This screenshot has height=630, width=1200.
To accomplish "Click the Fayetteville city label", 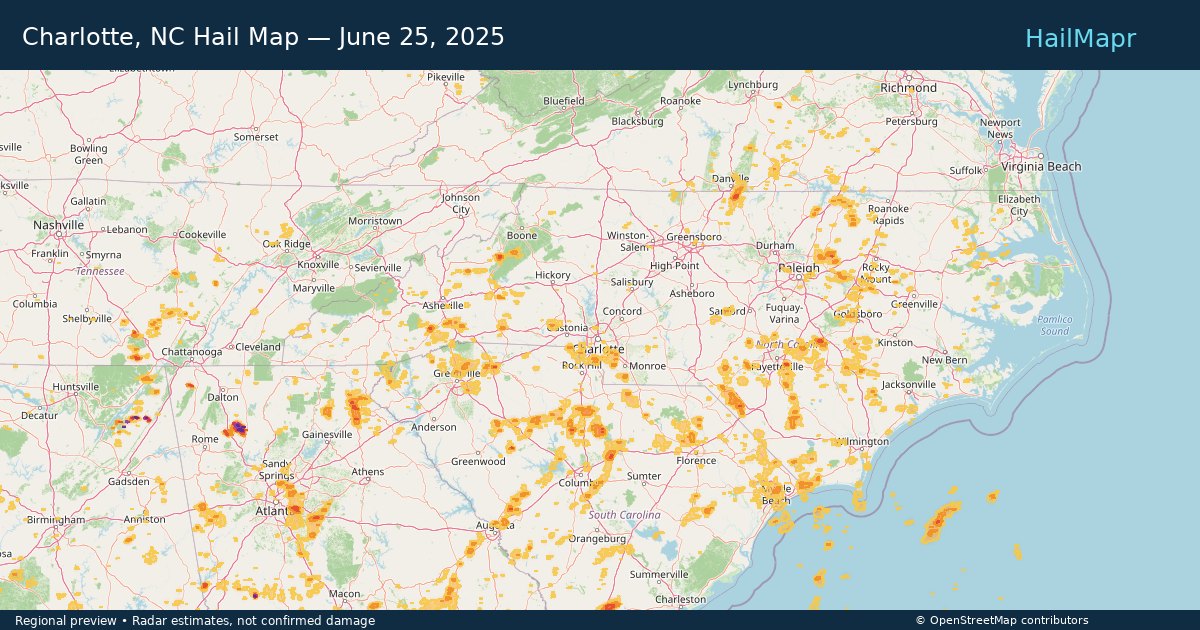I will click(x=777, y=367).
